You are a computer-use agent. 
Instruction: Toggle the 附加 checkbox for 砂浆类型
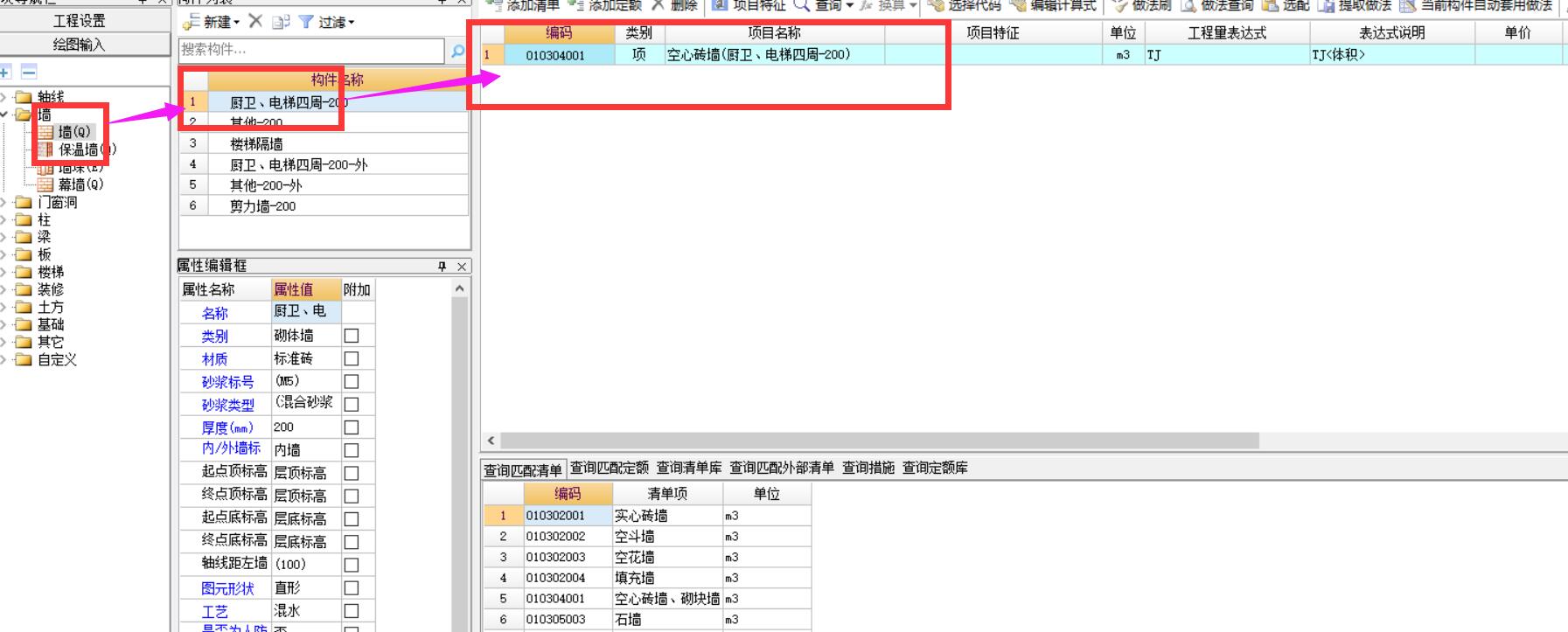tap(352, 404)
